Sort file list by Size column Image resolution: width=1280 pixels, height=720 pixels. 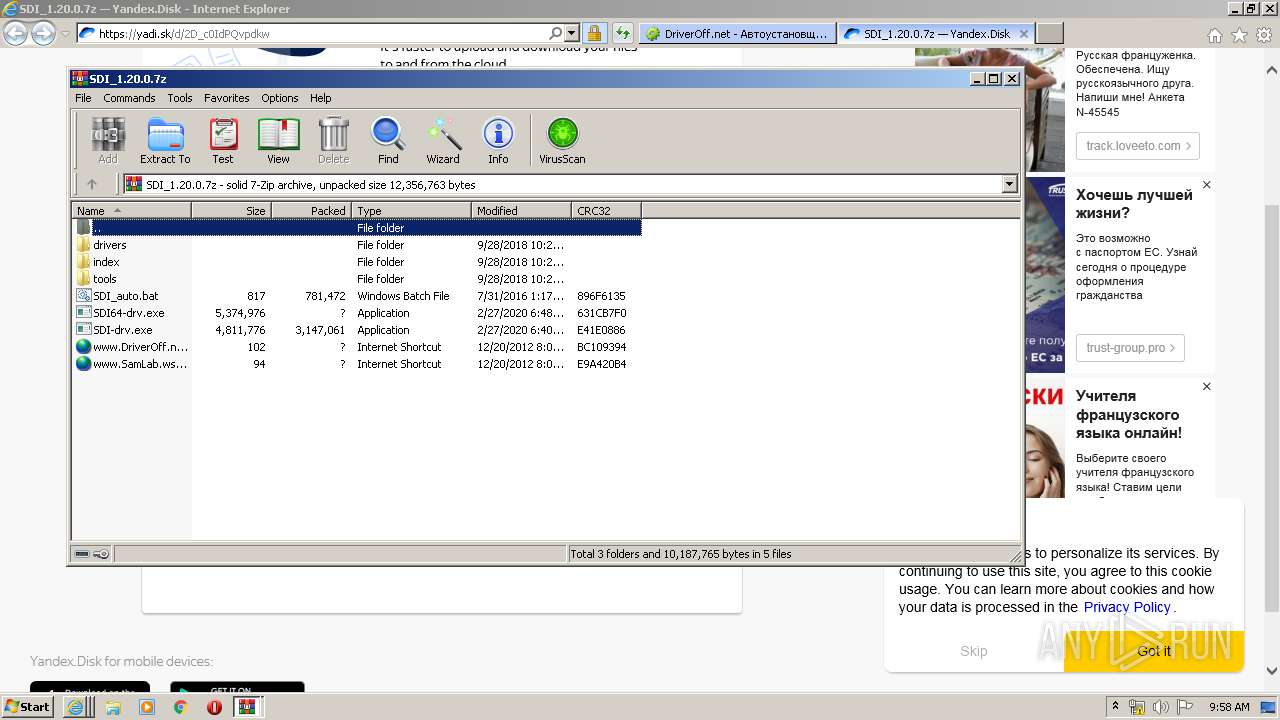click(231, 211)
